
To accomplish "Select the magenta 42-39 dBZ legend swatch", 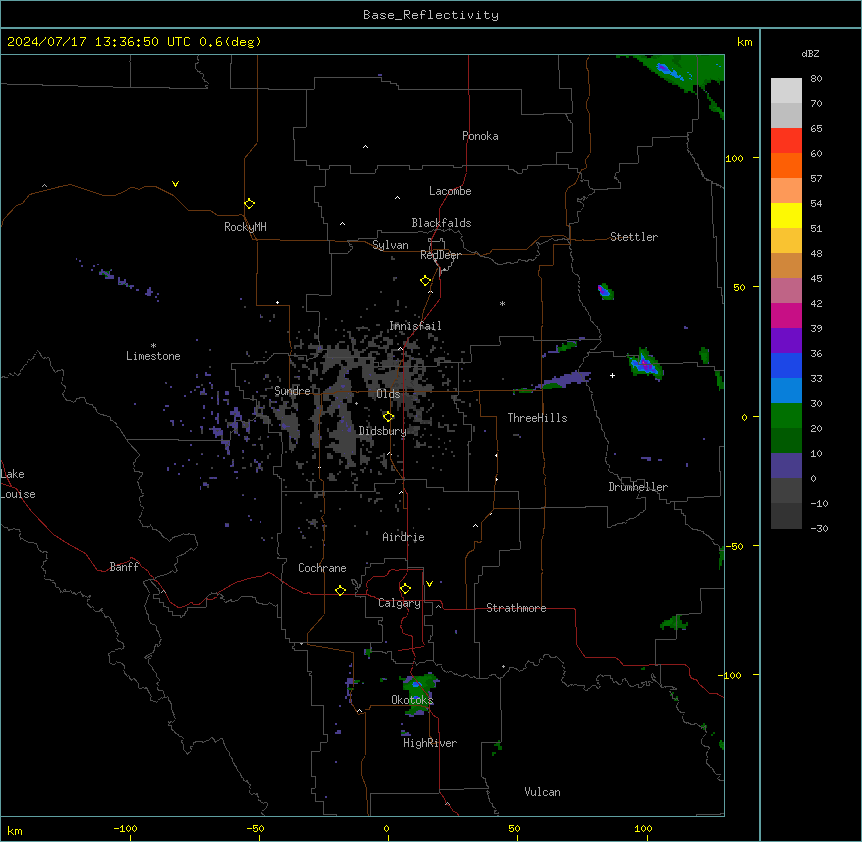I will 786,315.
